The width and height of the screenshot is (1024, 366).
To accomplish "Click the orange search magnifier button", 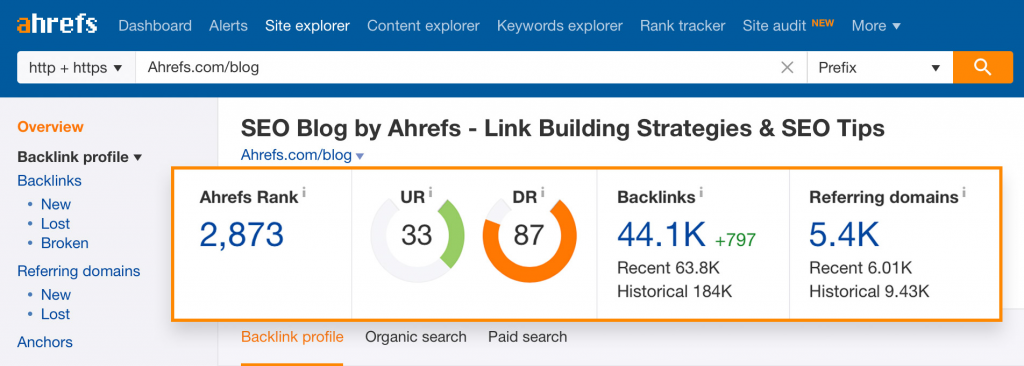I will click(982, 67).
